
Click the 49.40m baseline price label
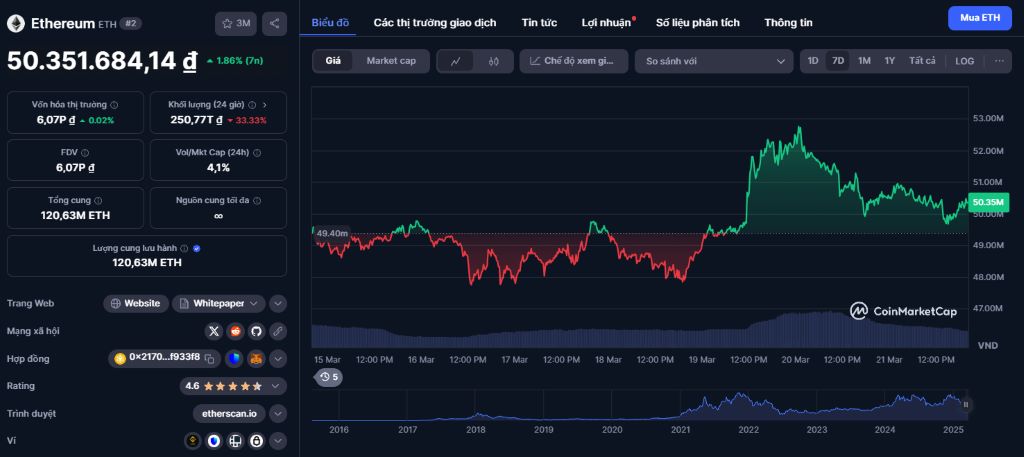(332, 233)
